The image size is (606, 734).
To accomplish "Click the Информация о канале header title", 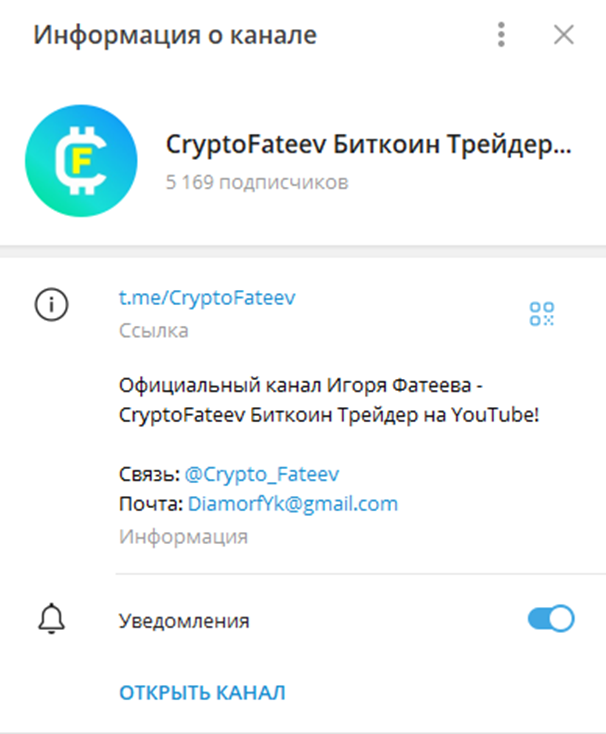I will pyautogui.click(x=175, y=35).
